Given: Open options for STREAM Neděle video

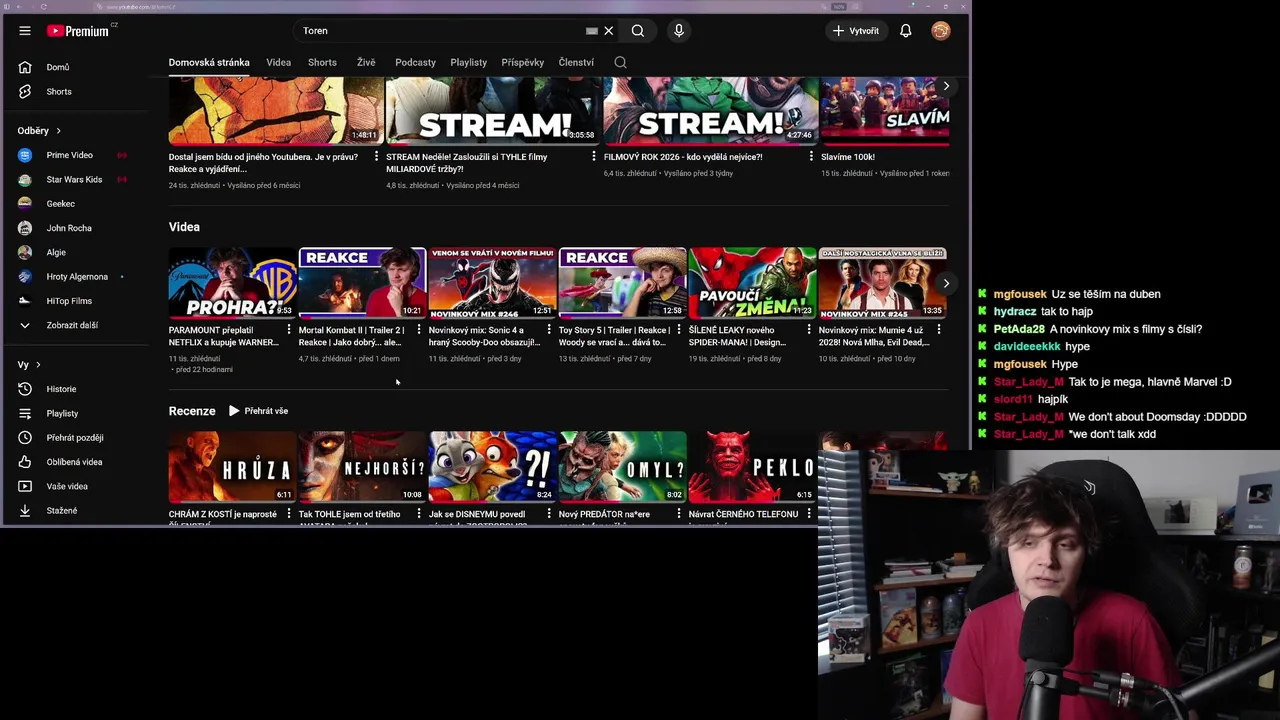Looking at the screenshot, I should point(594,157).
